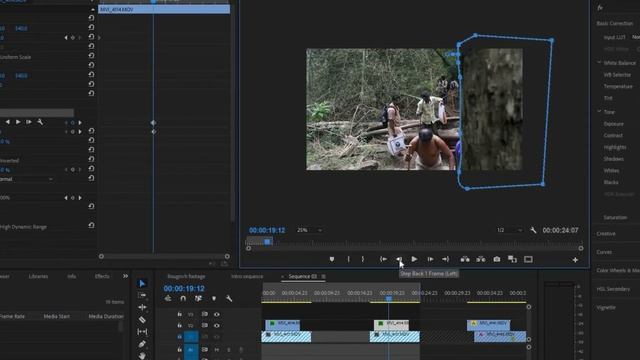Select the Slip tool
640x360 pixels.
tap(142, 331)
